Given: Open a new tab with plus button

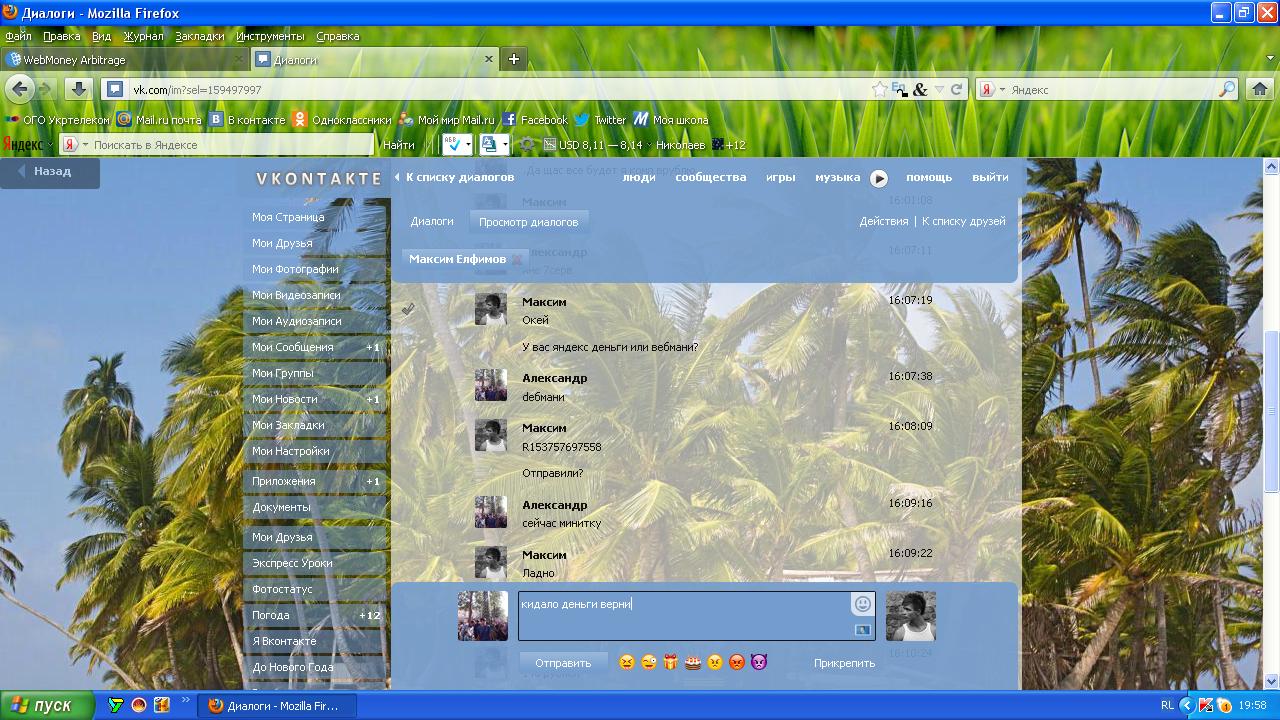Looking at the screenshot, I should (x=514, y=59).
